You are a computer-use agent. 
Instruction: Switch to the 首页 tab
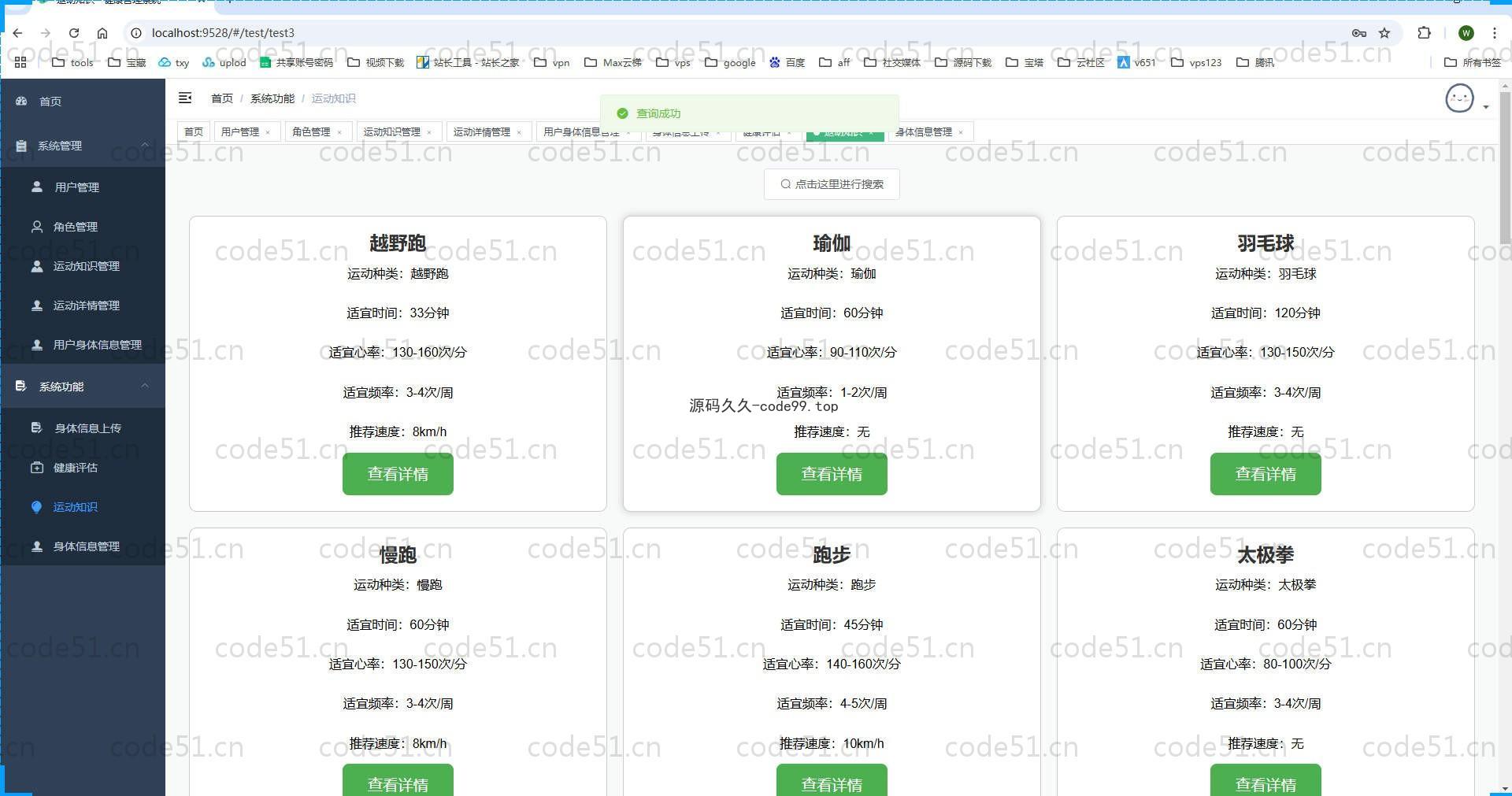point(194,131)
